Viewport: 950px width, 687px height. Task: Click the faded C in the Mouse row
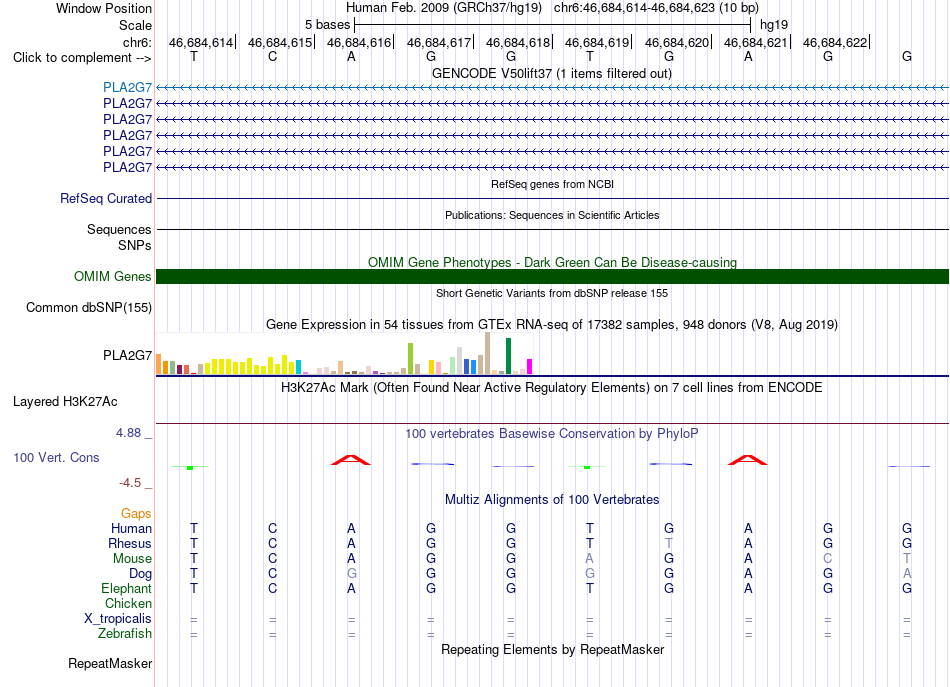(x=828, y=559)
